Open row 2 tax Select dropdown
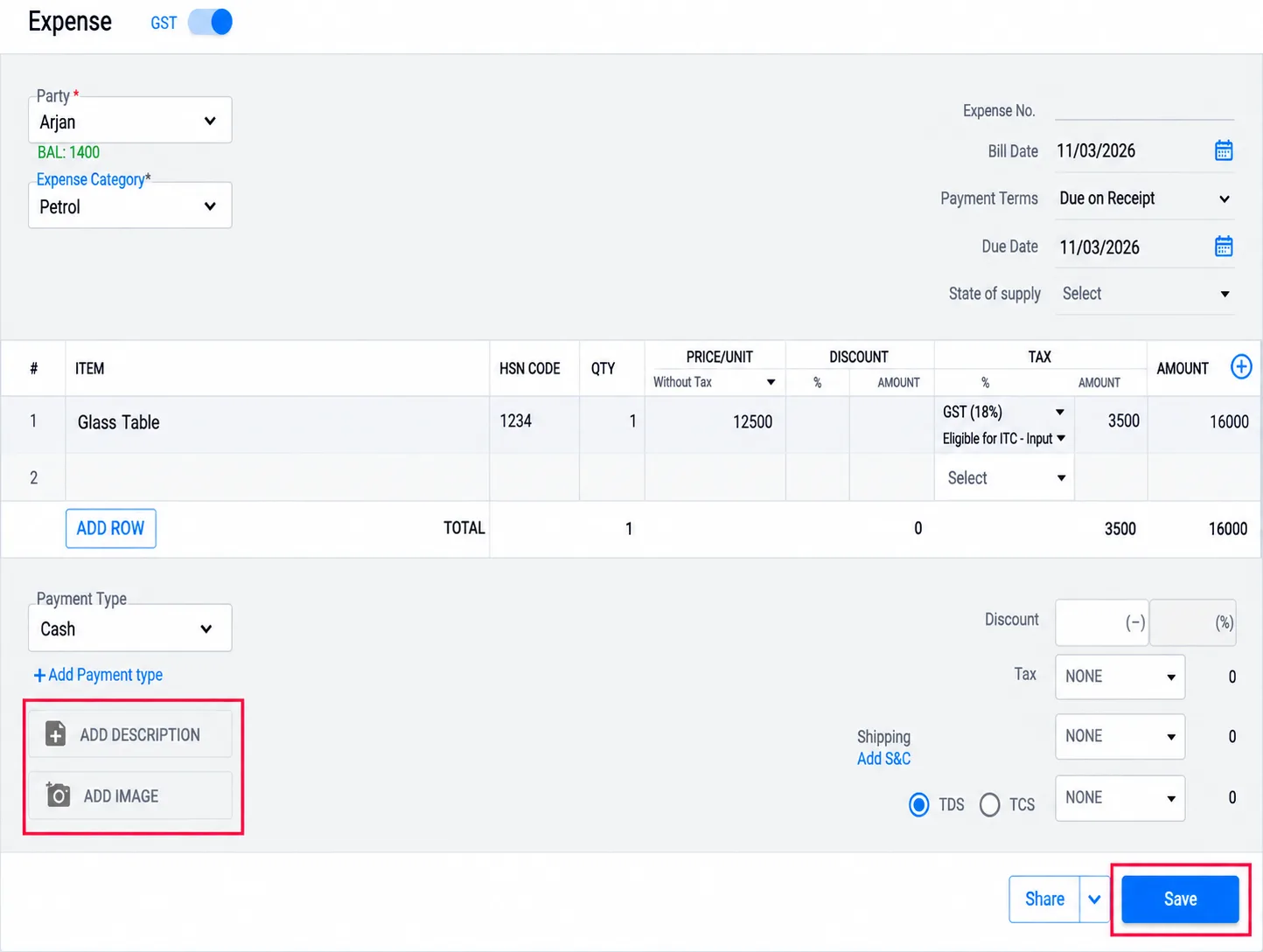The height and width of the screenshot is (952, 1263). click(1005, 478)
